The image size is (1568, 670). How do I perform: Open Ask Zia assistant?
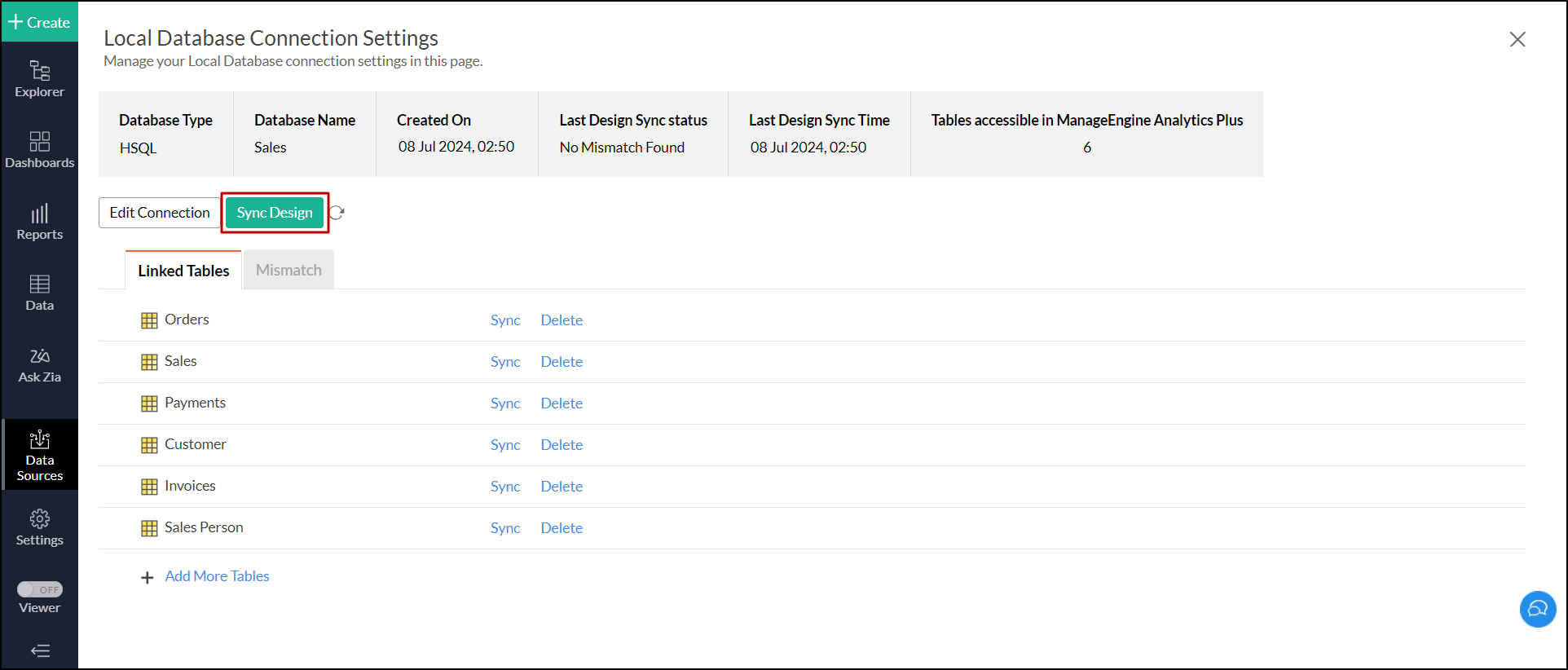(39, 364)
